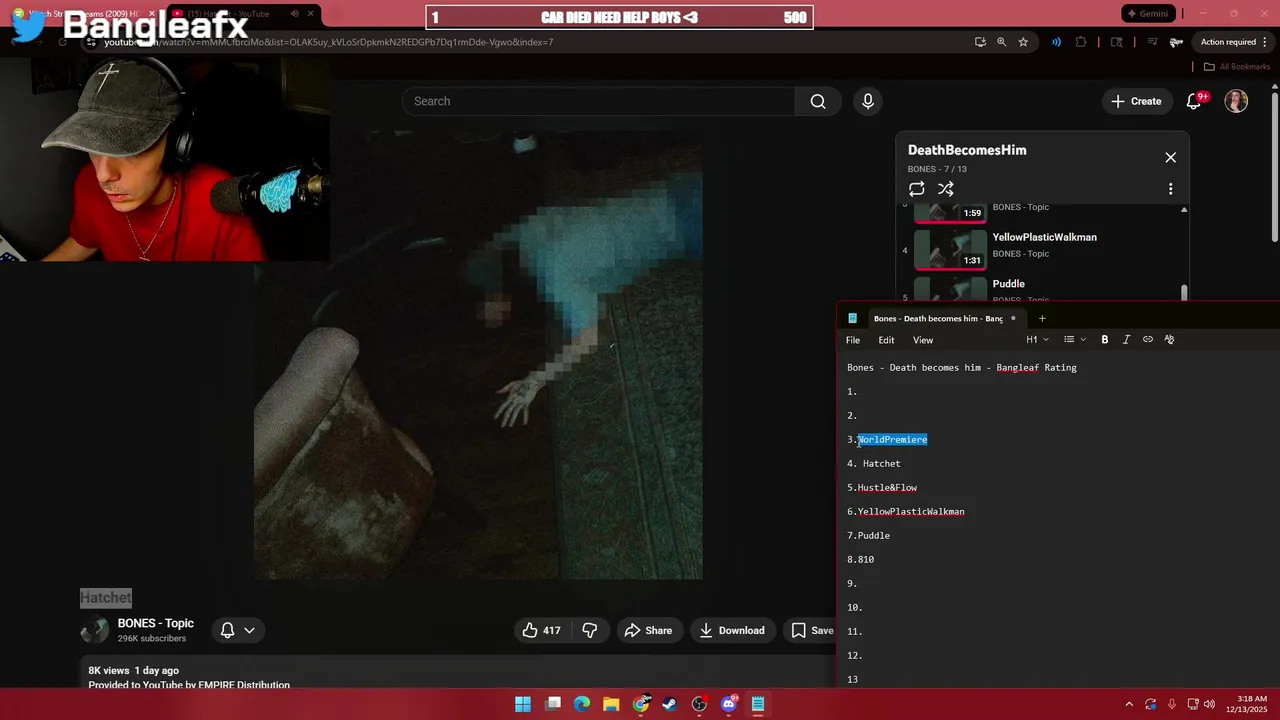Click the install app icon in address bar
Image resolution: width=1280 pixels, height=720 pixels.
coord(980,42)
